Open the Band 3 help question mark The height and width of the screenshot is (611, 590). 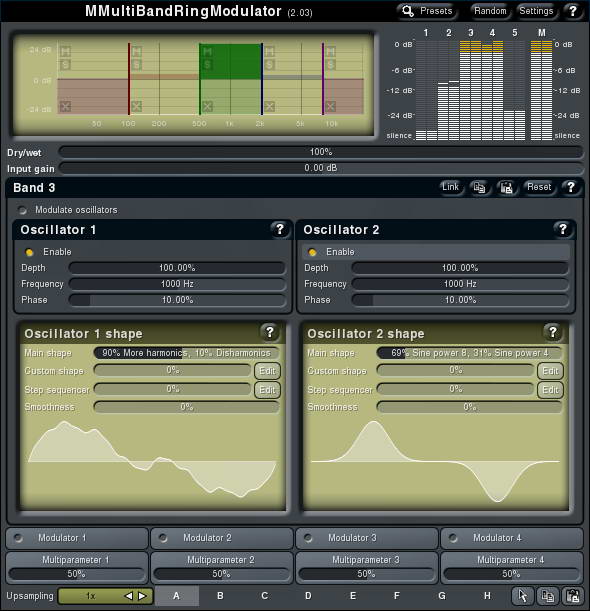point(571,187)
